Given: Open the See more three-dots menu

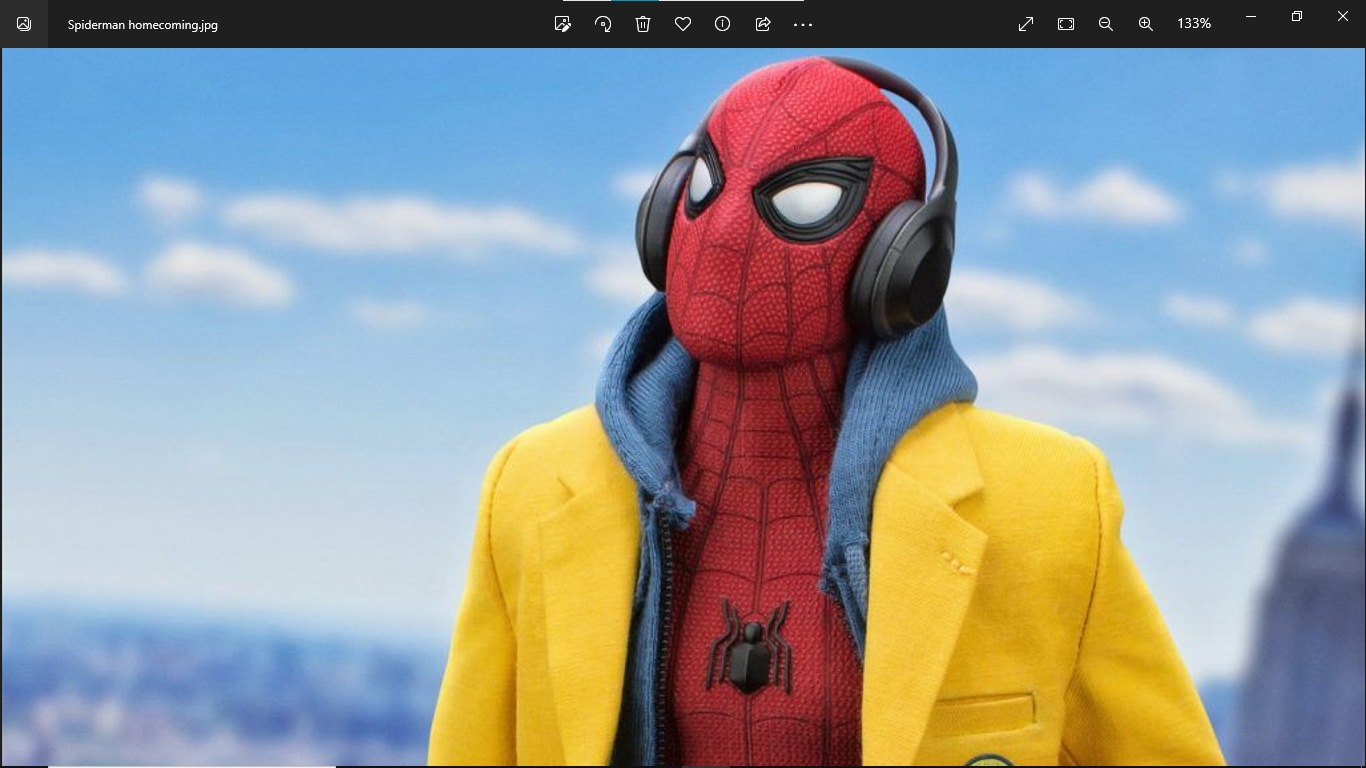Looking at the screenshot, I should tap(803, 24).
